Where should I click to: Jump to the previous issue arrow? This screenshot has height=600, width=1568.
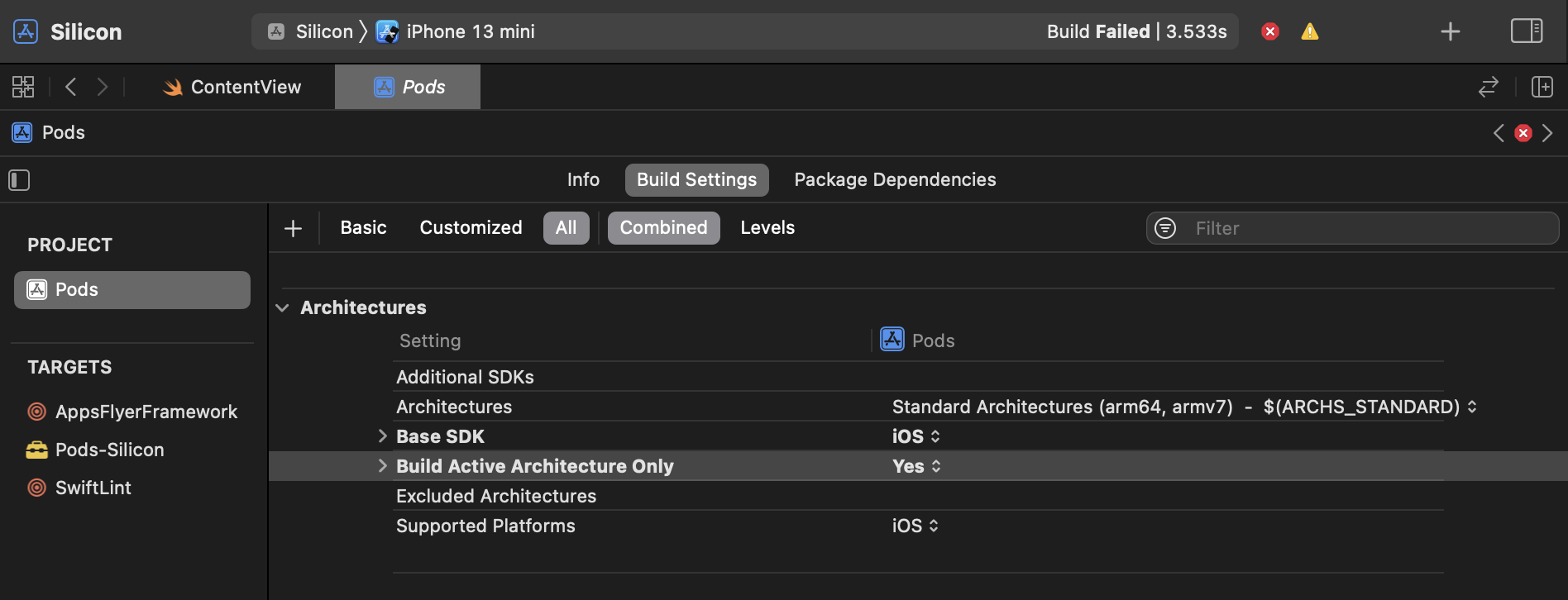coord(1499,133)
